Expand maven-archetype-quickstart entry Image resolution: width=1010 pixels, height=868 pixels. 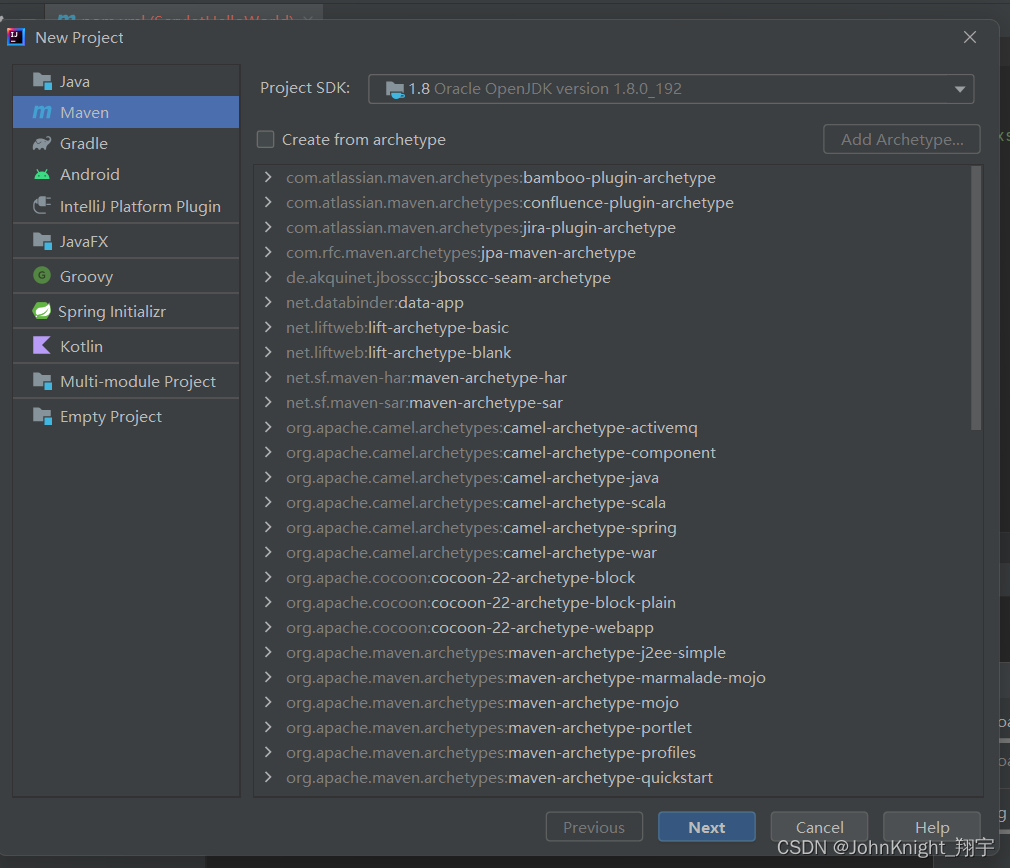[x=268, y=777]
